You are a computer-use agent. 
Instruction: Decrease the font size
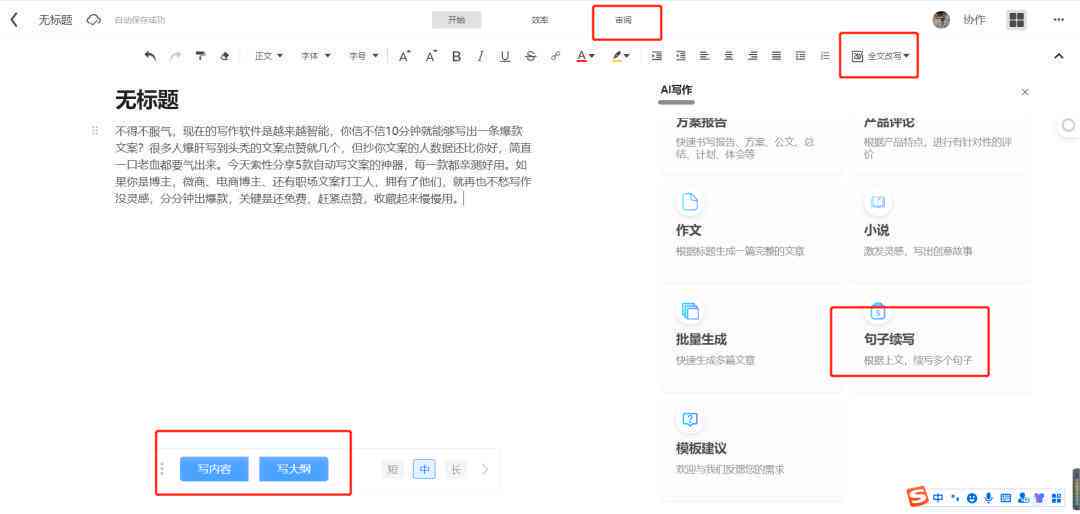[x=431, y=56]
